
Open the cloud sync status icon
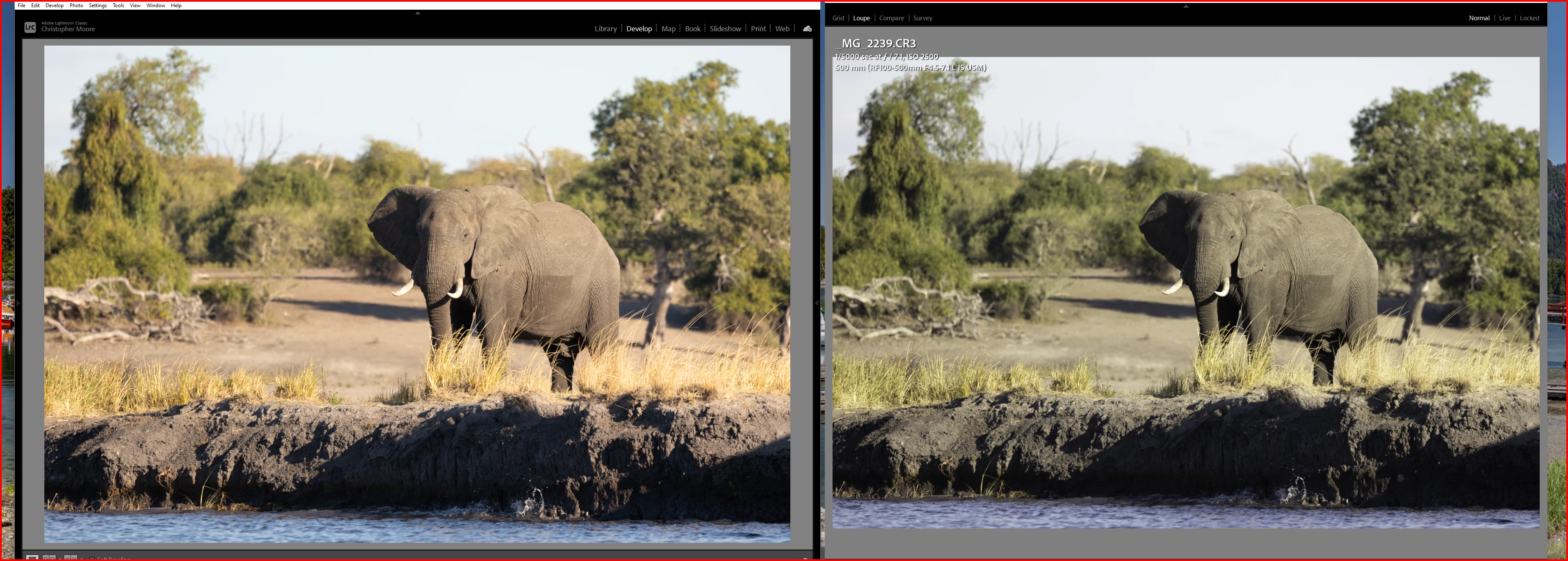point(807,29)
